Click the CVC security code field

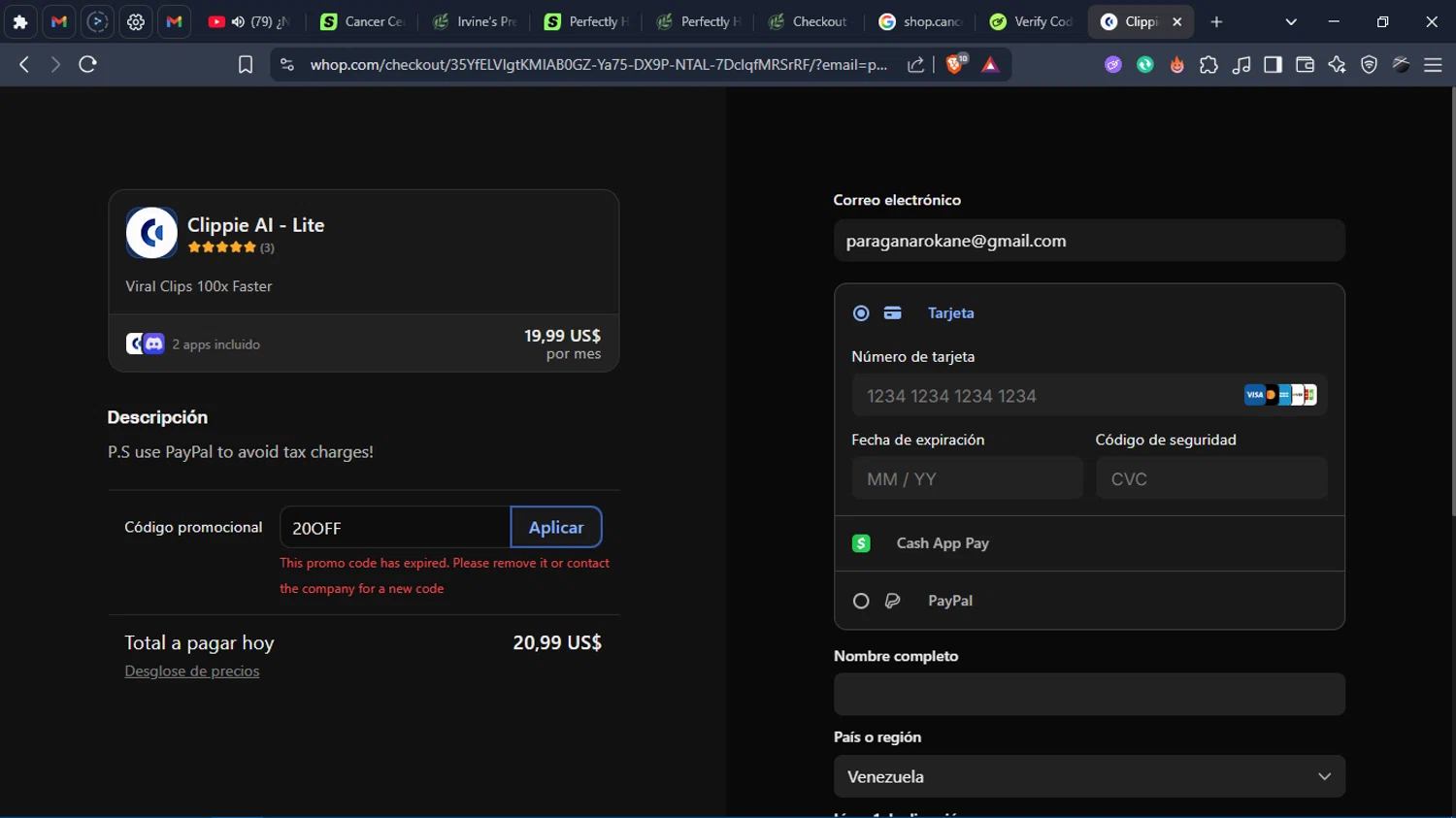click(x=1211, y=478)
